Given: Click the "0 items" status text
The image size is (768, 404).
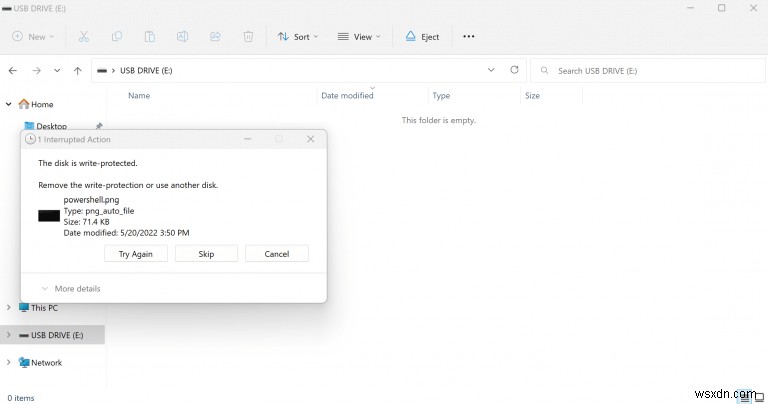Looking at the screenshot, I should pos(21,398).
